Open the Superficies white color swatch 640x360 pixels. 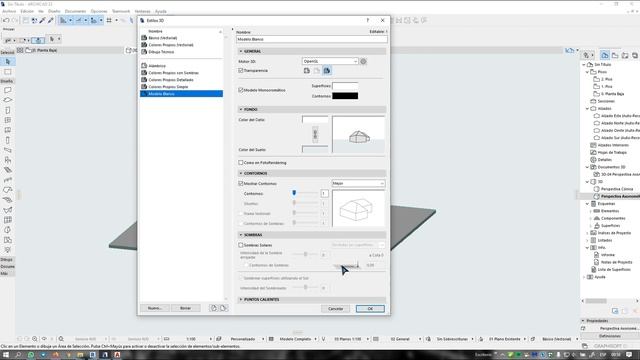coord(345,86)
